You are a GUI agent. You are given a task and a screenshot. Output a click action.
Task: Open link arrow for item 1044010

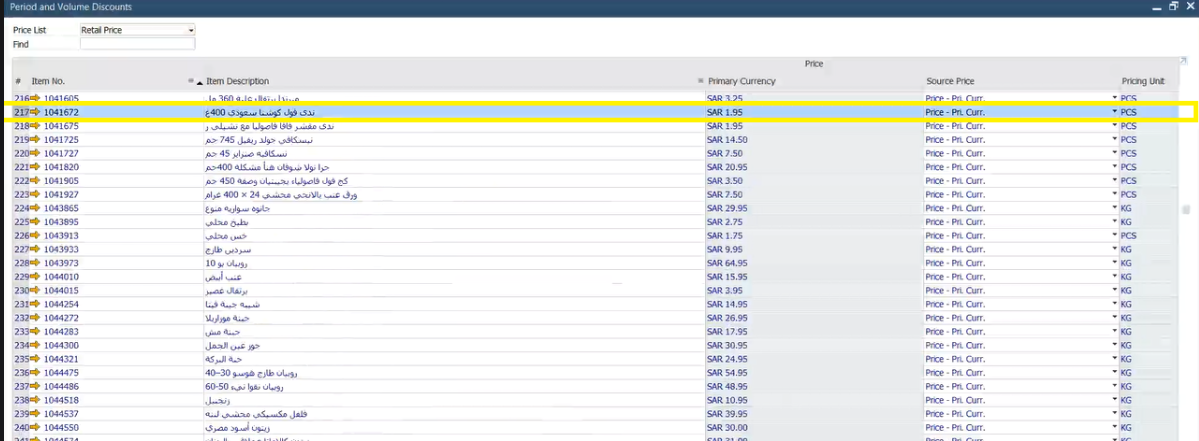point(34,277)
